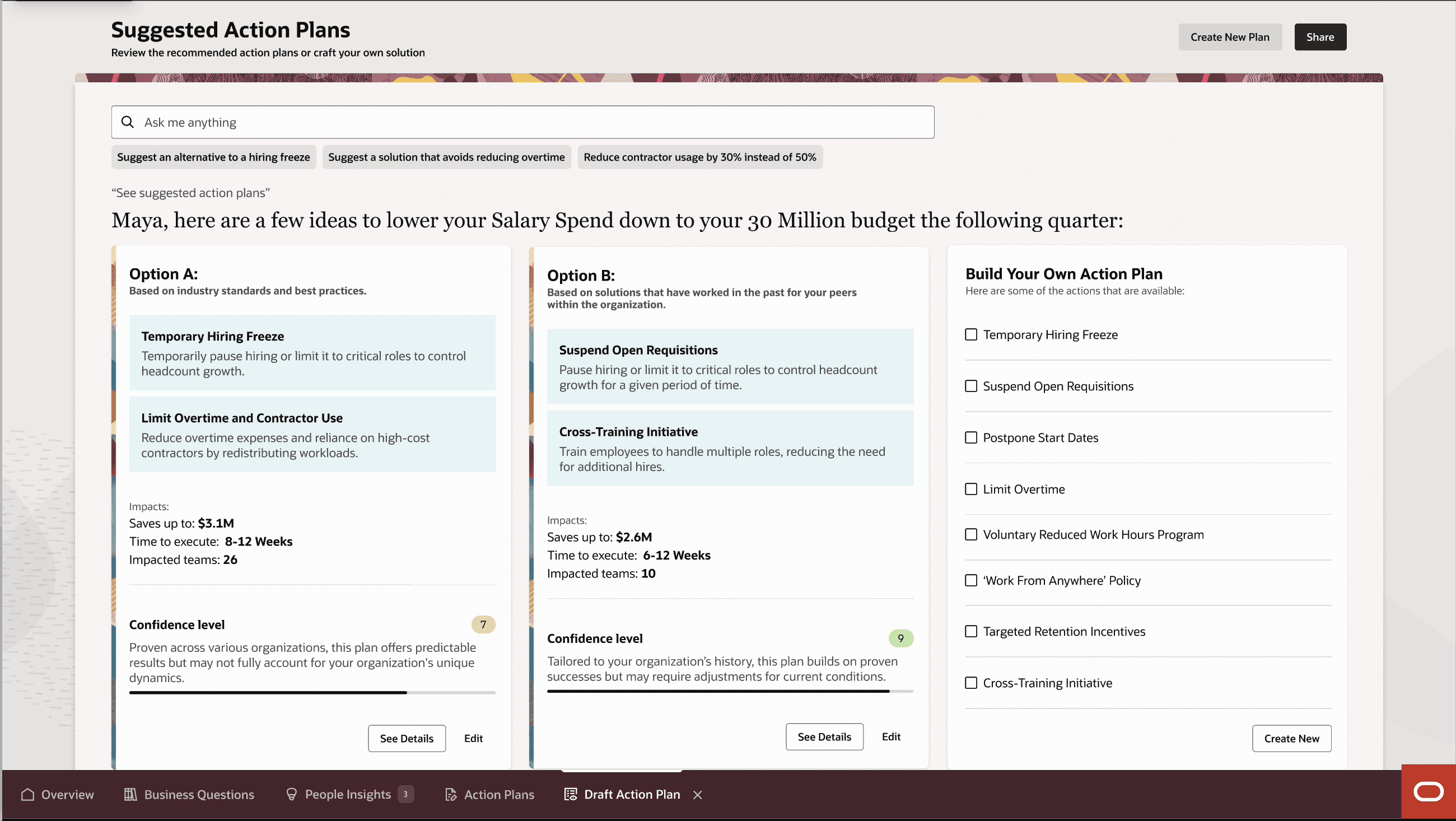Click Edit link under Option B
This screenshot has height=821, width=1456.
coord(892,737)
